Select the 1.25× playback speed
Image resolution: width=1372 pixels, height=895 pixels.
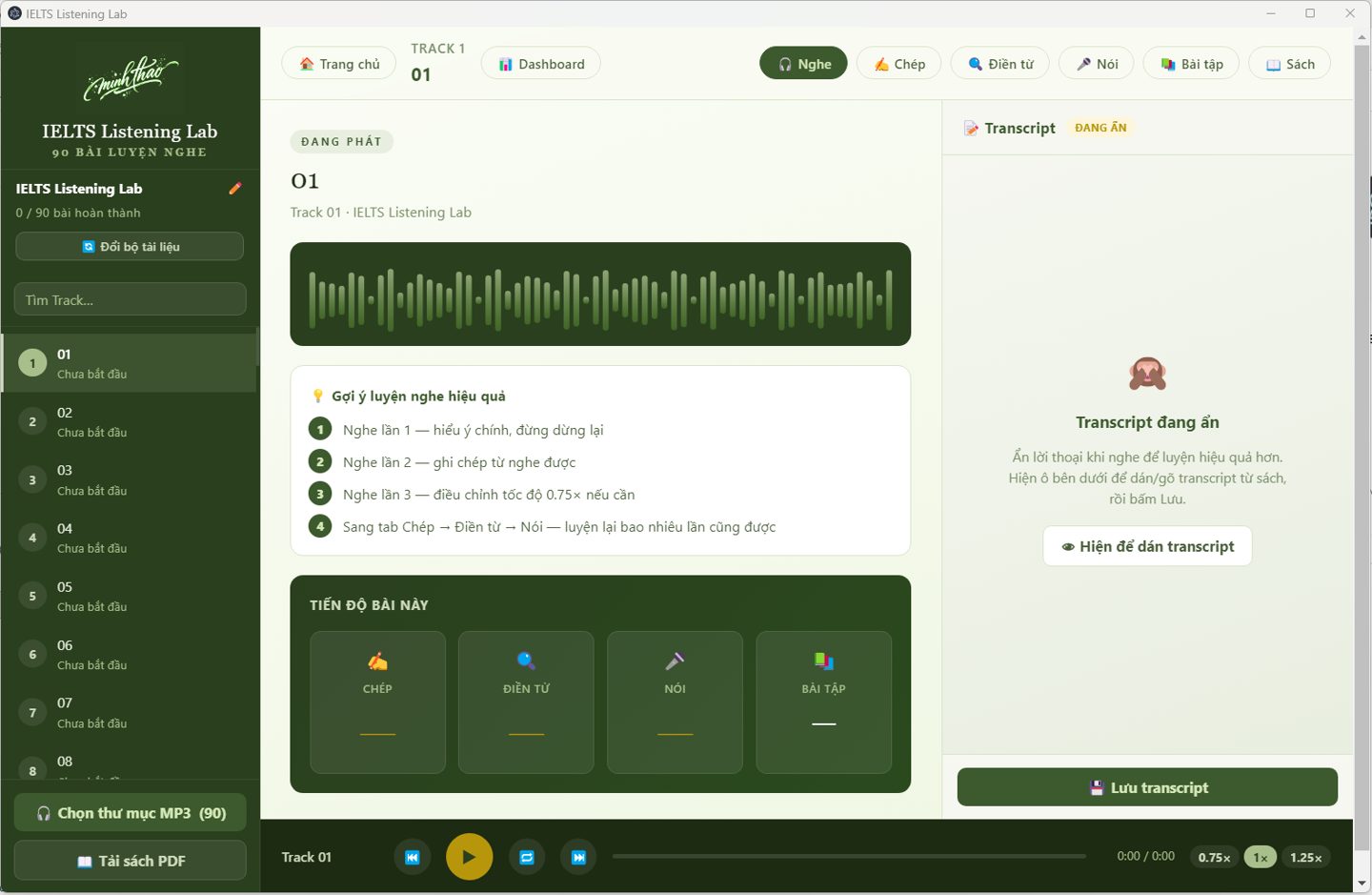(x=1305, y=857)
